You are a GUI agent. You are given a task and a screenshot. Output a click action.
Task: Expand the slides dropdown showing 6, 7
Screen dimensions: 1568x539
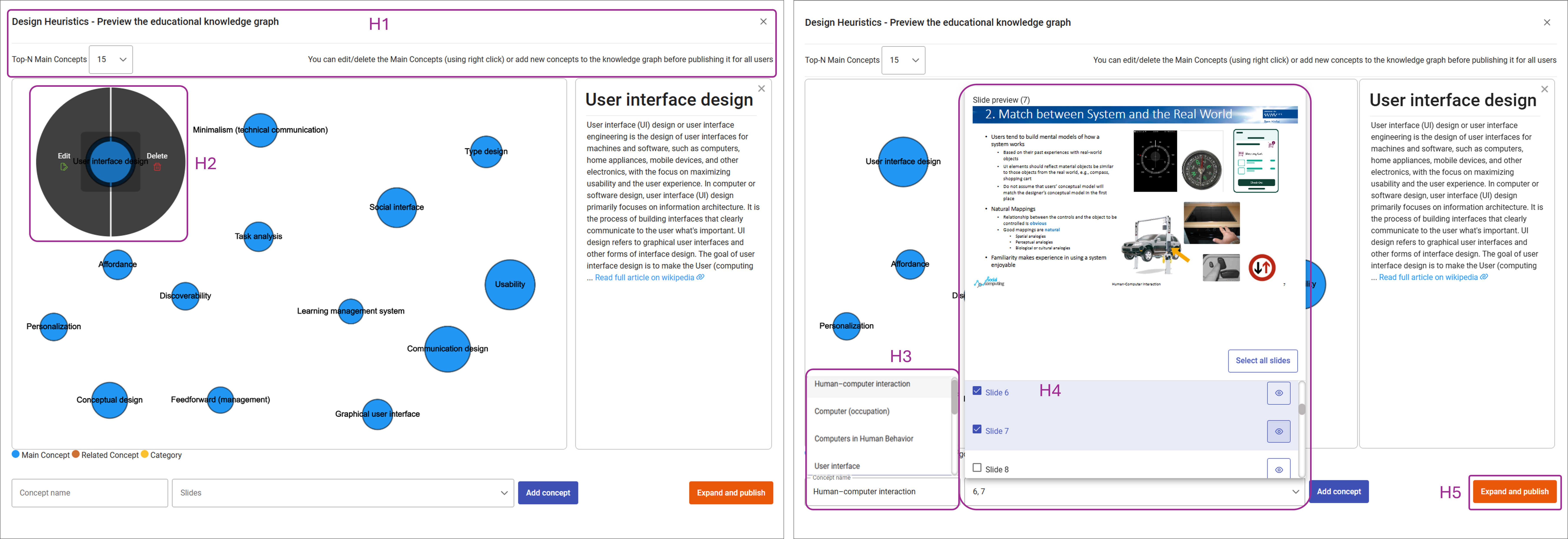(1135, 492)
